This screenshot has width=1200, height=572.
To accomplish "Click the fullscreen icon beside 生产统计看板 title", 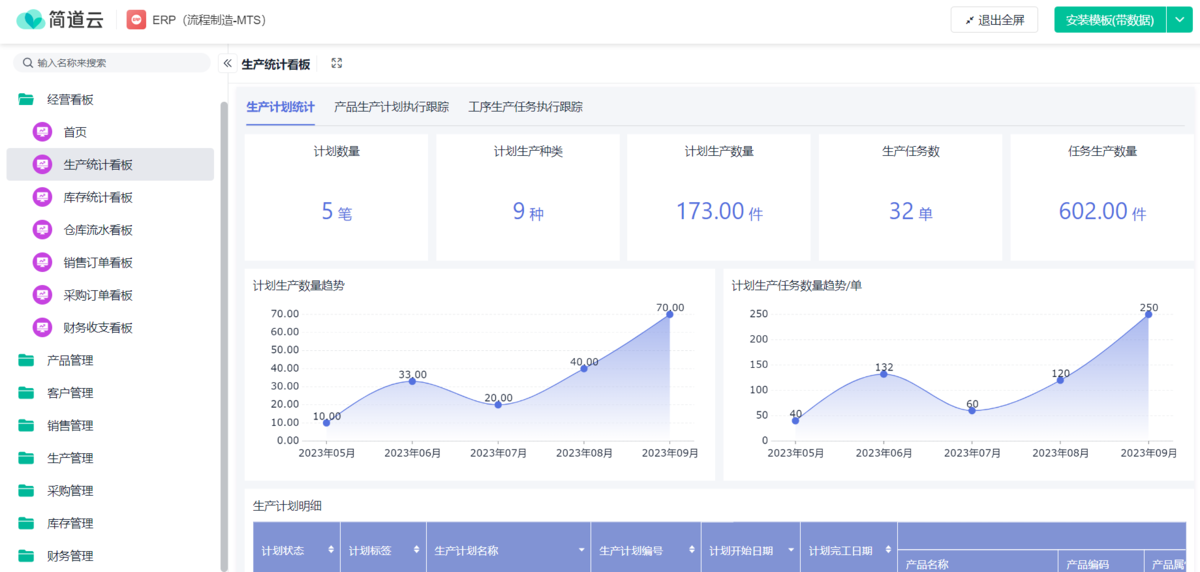I will (x=337, y=64).
